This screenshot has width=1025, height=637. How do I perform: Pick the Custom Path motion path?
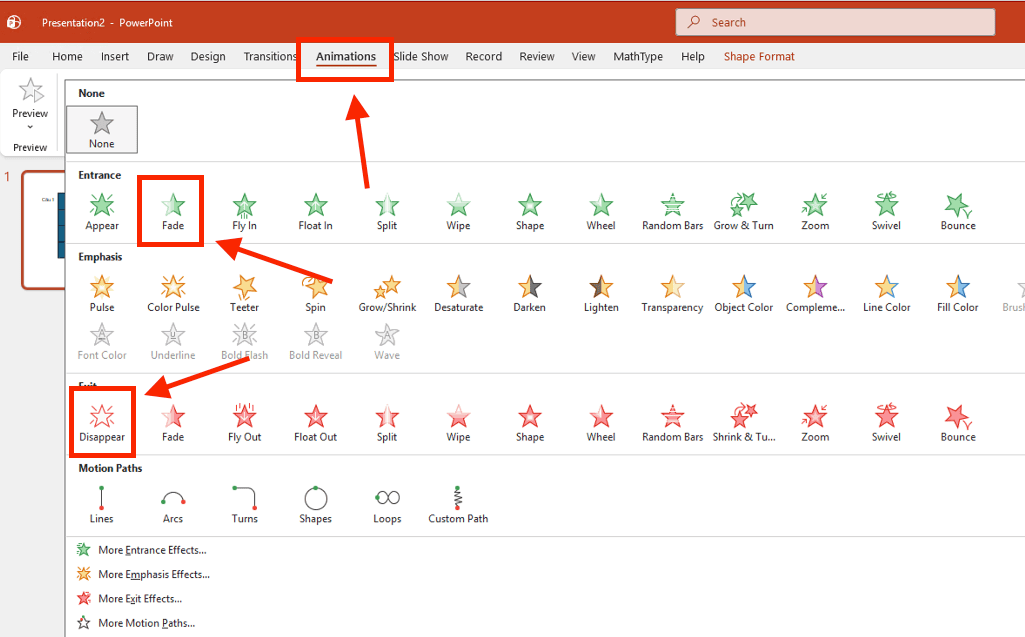[x=458, y=505]
